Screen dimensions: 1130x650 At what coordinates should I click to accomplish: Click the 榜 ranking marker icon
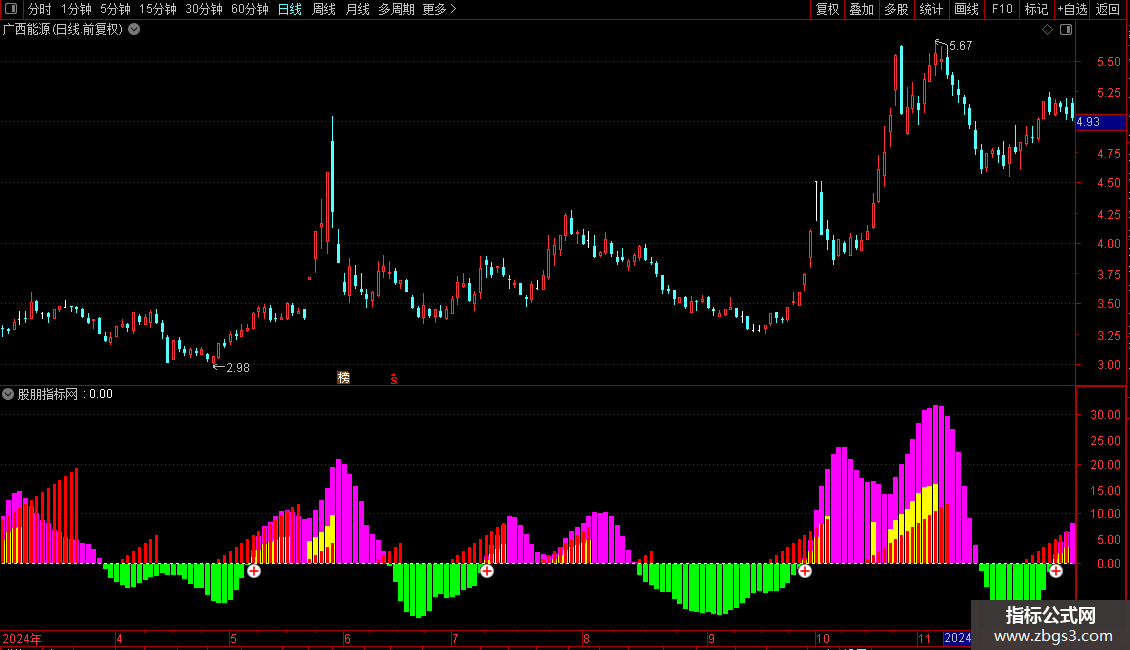(344, 378)
